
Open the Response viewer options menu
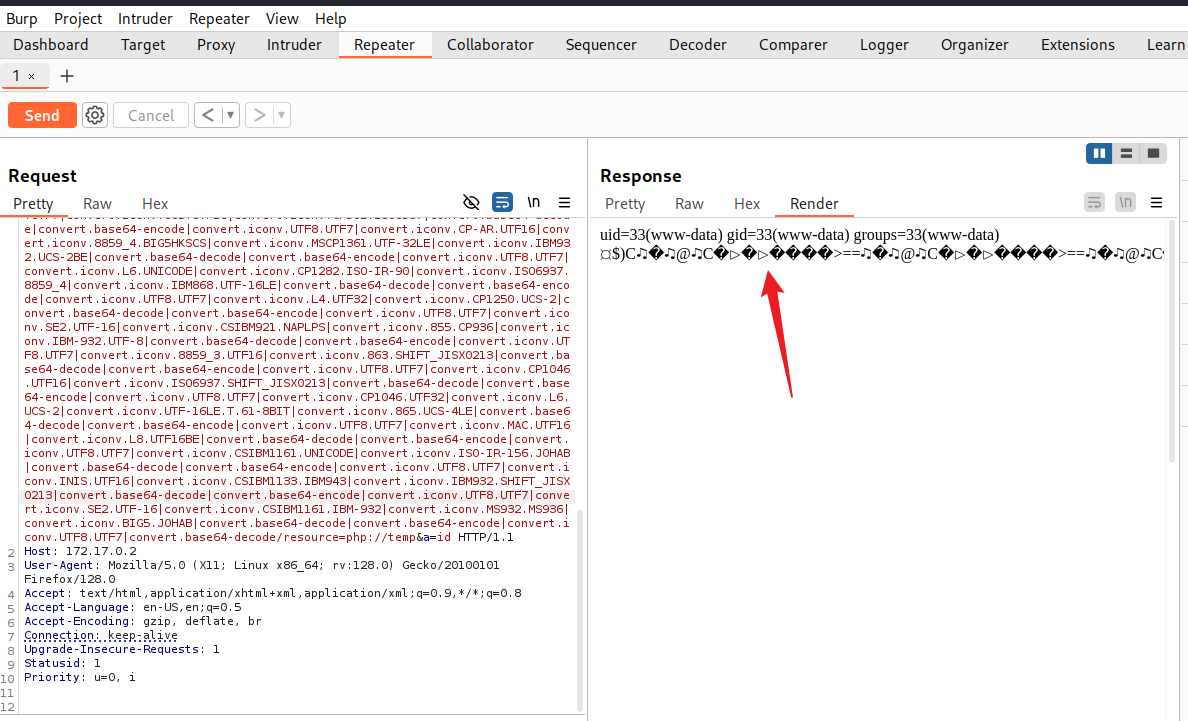[1156, 202]
